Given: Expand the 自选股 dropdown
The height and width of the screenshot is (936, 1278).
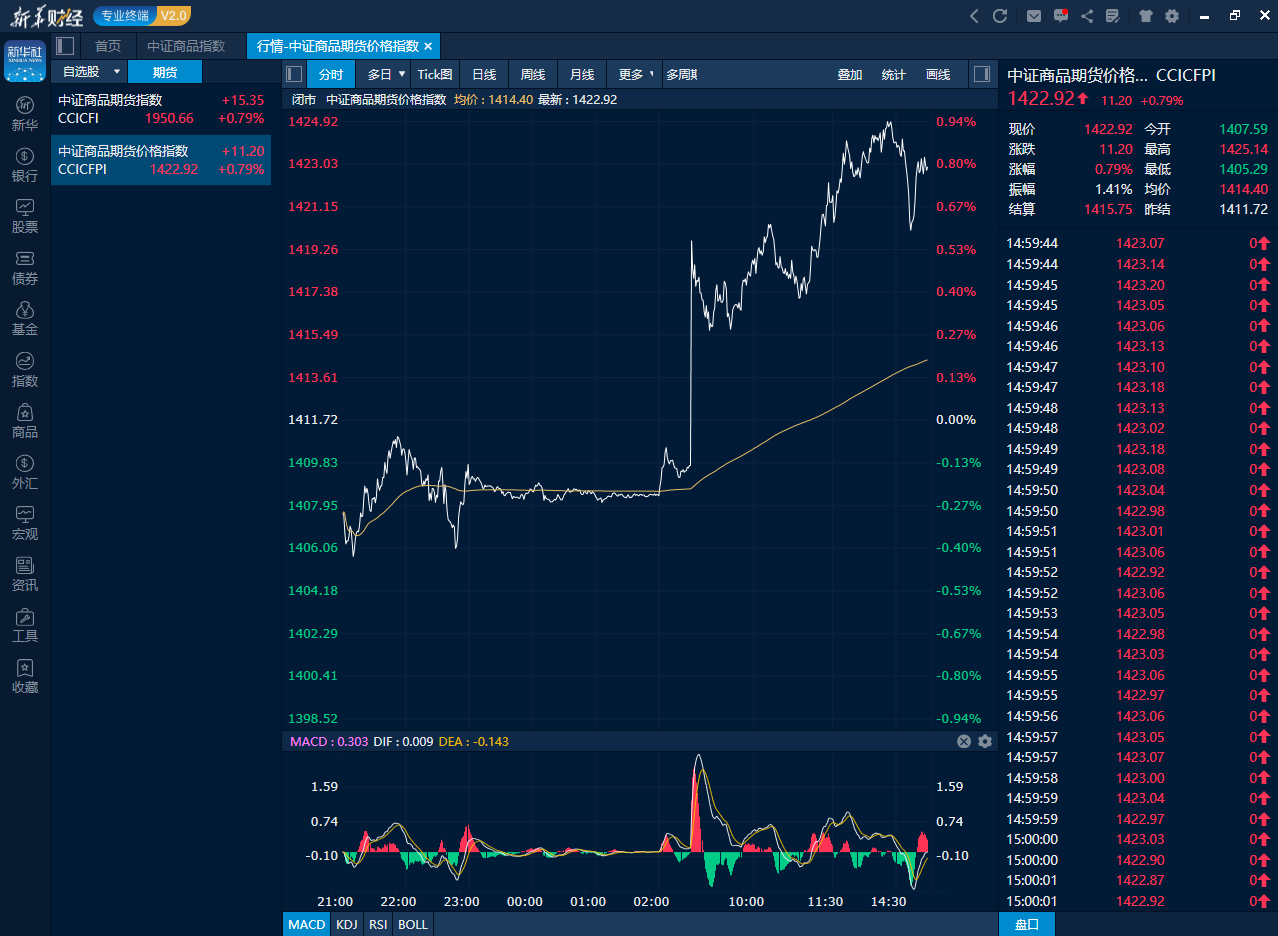Looking at the screenshot, I should point(117,72).
